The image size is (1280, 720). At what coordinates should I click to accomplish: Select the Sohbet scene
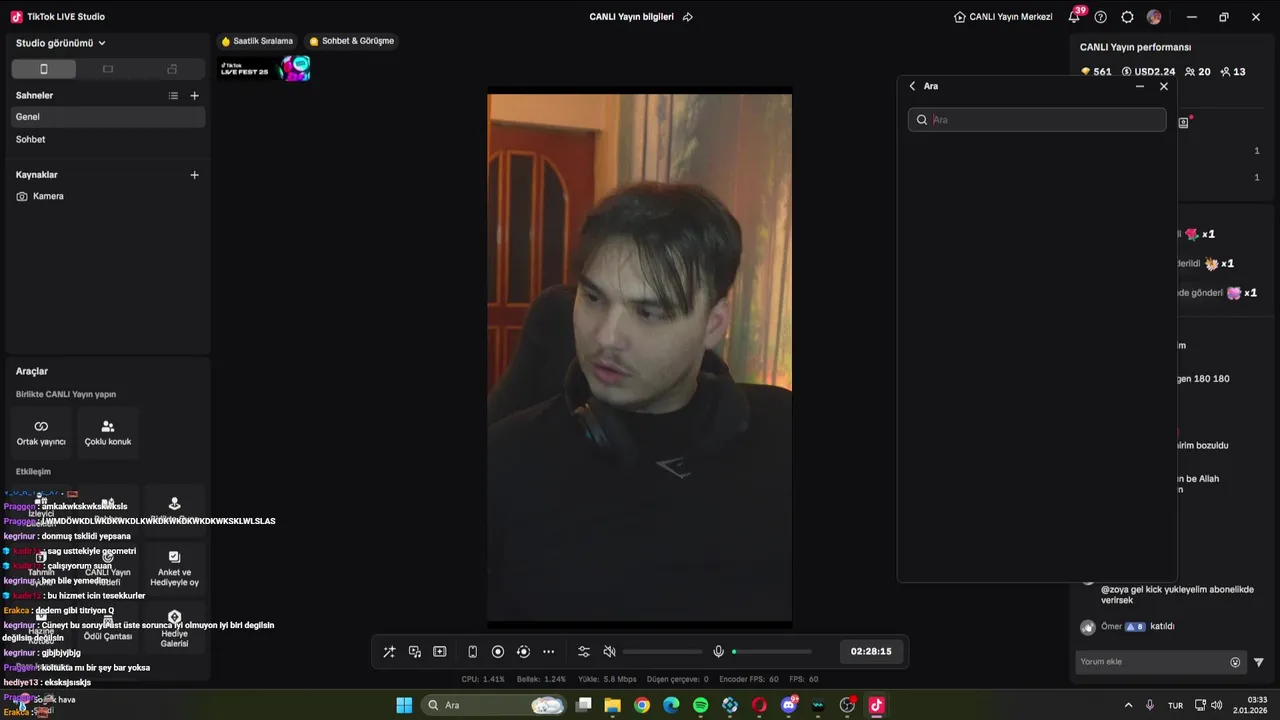108,140
